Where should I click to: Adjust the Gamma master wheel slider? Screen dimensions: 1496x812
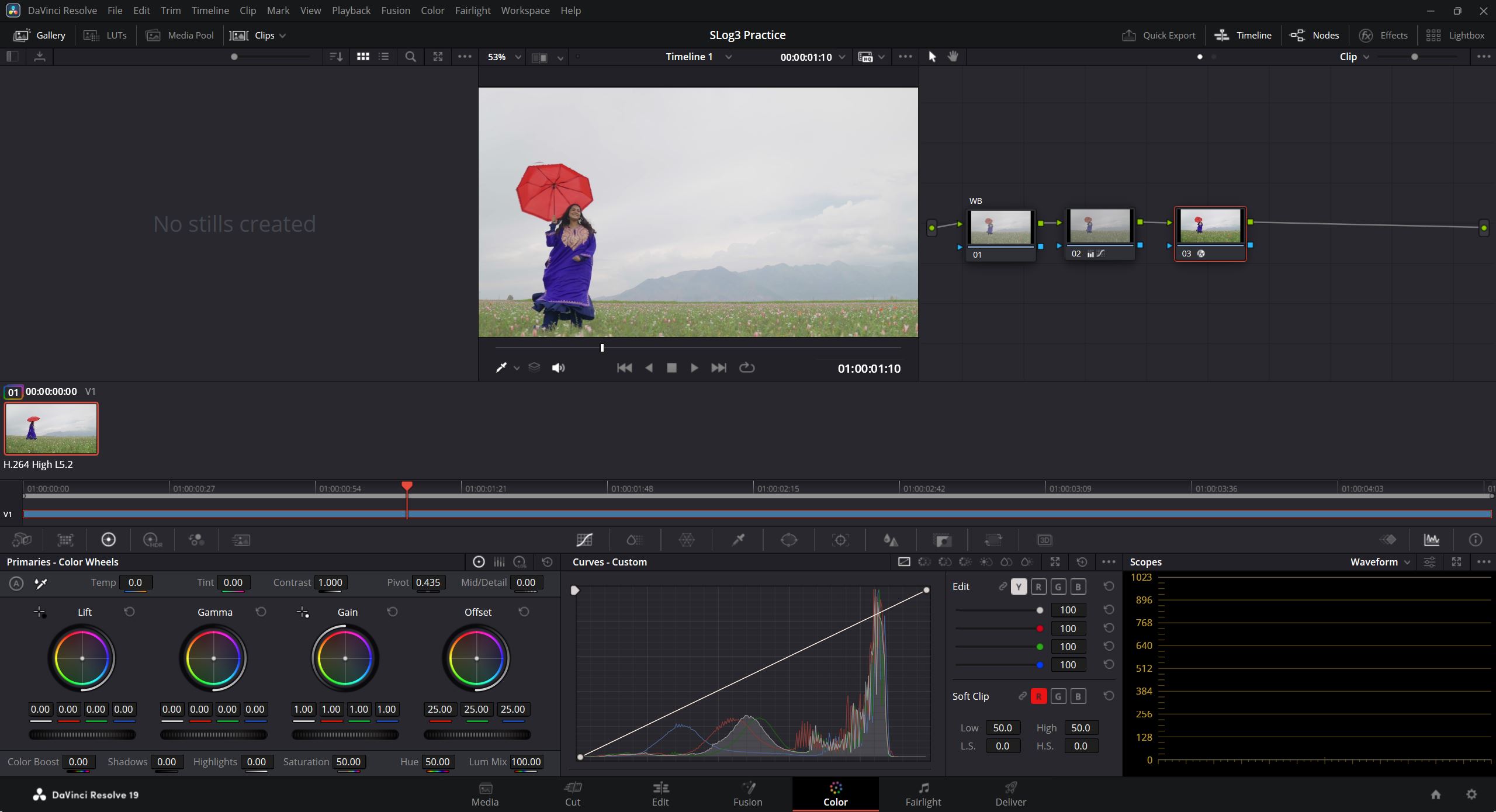pos(214,735)
